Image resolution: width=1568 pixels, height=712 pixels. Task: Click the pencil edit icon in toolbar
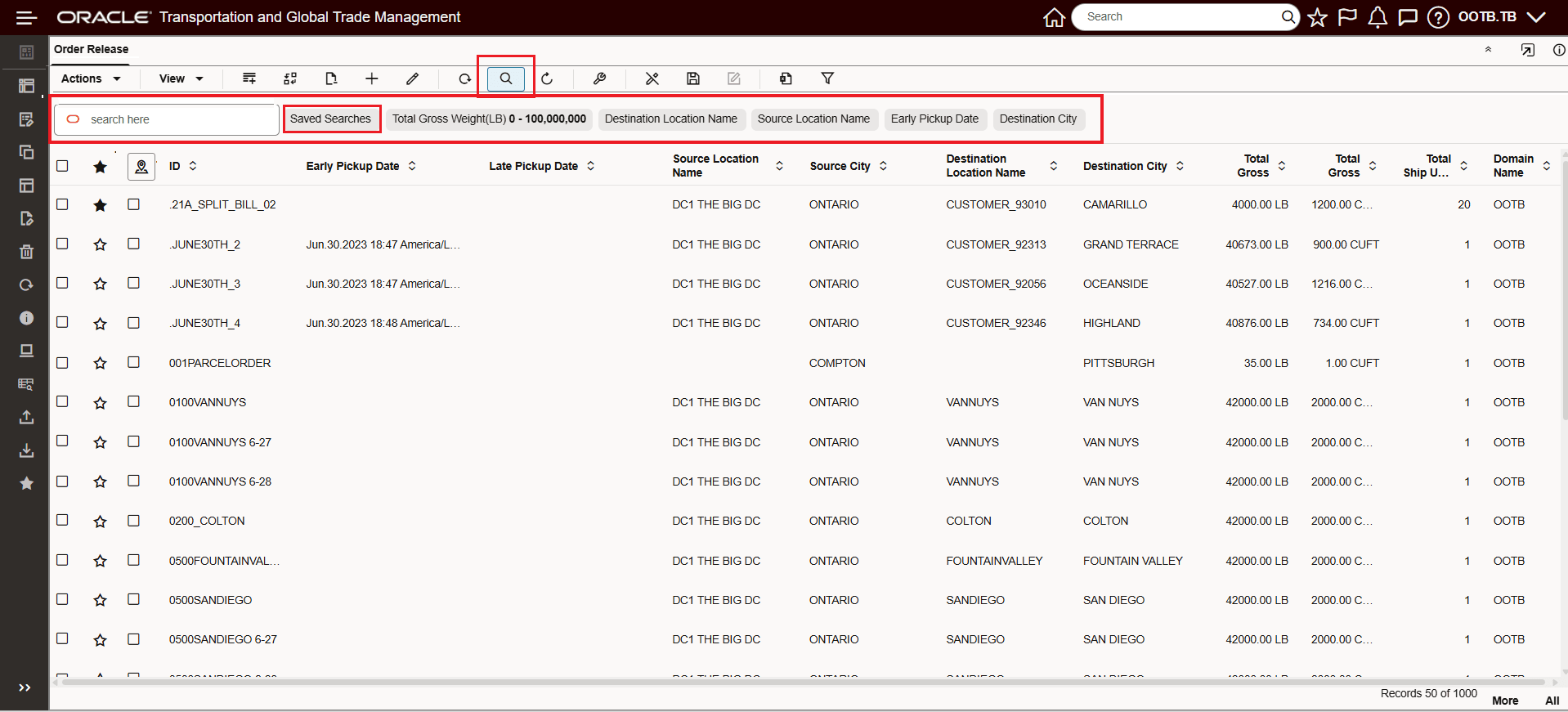[x=413, y=78]
